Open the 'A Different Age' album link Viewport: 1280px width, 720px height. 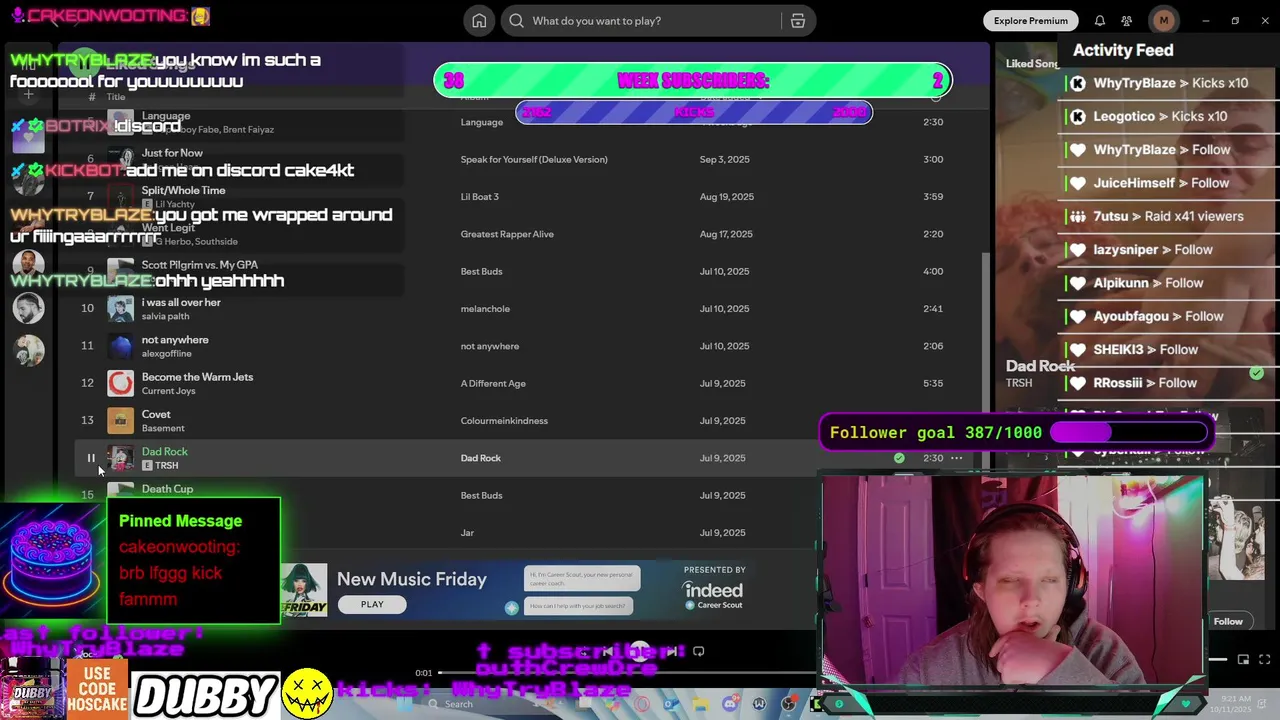pos(493,383)
